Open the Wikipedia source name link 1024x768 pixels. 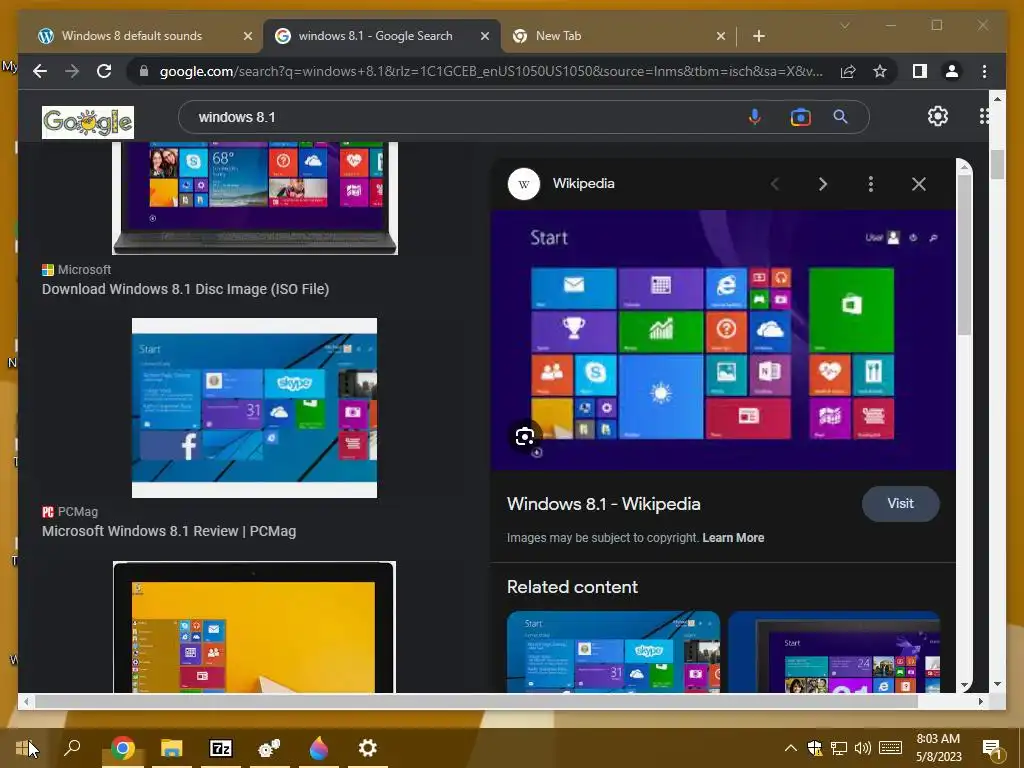(x=583, y=184)
